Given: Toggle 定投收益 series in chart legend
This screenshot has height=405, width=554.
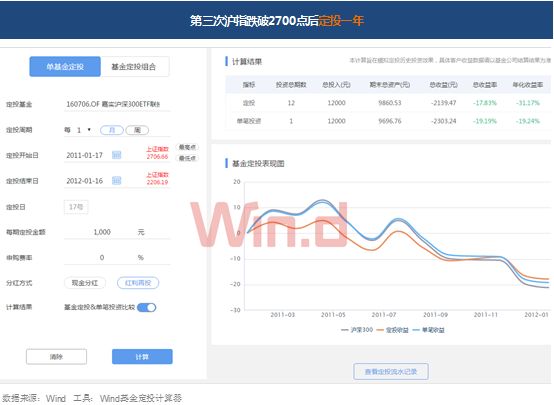Looking at the screenshot, I should pyautogui.click(x=393, y=330).
